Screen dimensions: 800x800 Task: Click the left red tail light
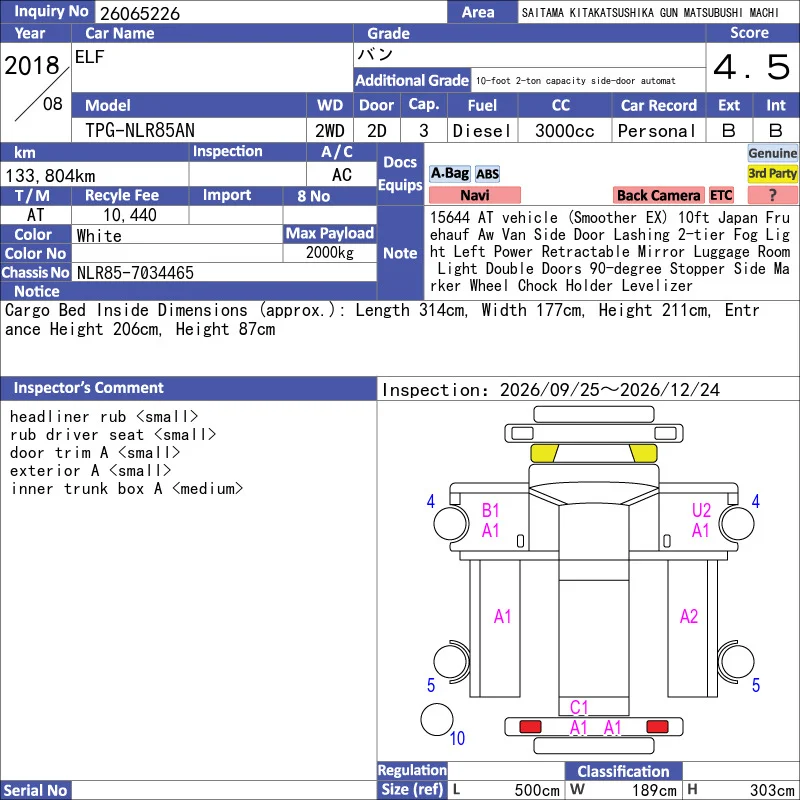click(530, 727)
